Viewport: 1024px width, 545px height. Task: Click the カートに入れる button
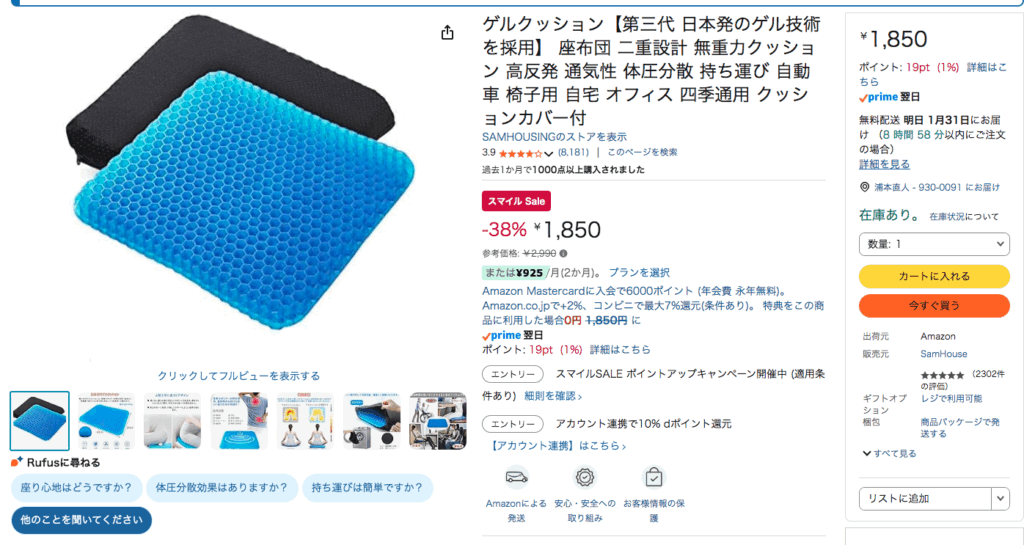pos(934,276)
